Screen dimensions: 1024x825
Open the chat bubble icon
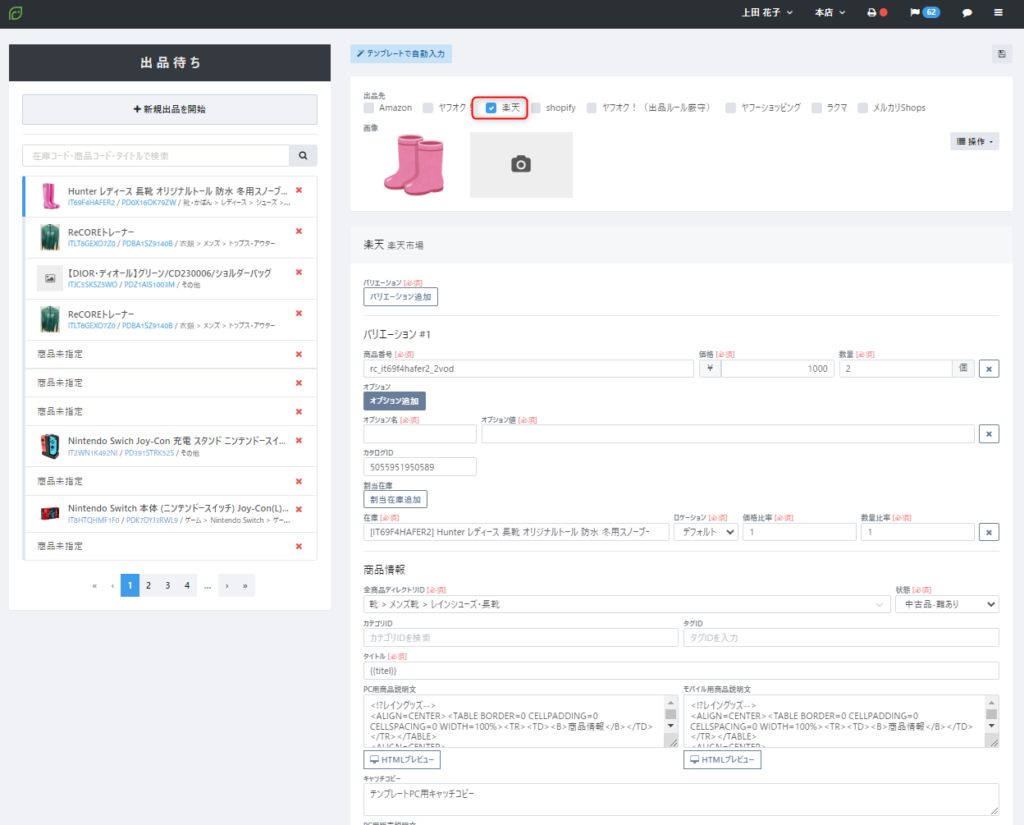pyautogui.click(x=967, y=12)
